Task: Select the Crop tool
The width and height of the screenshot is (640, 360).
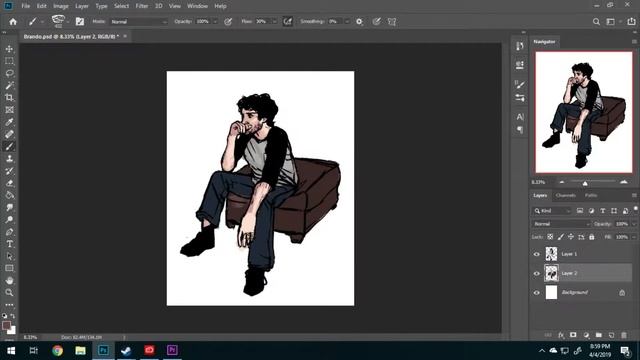Action: pos(9,98)
